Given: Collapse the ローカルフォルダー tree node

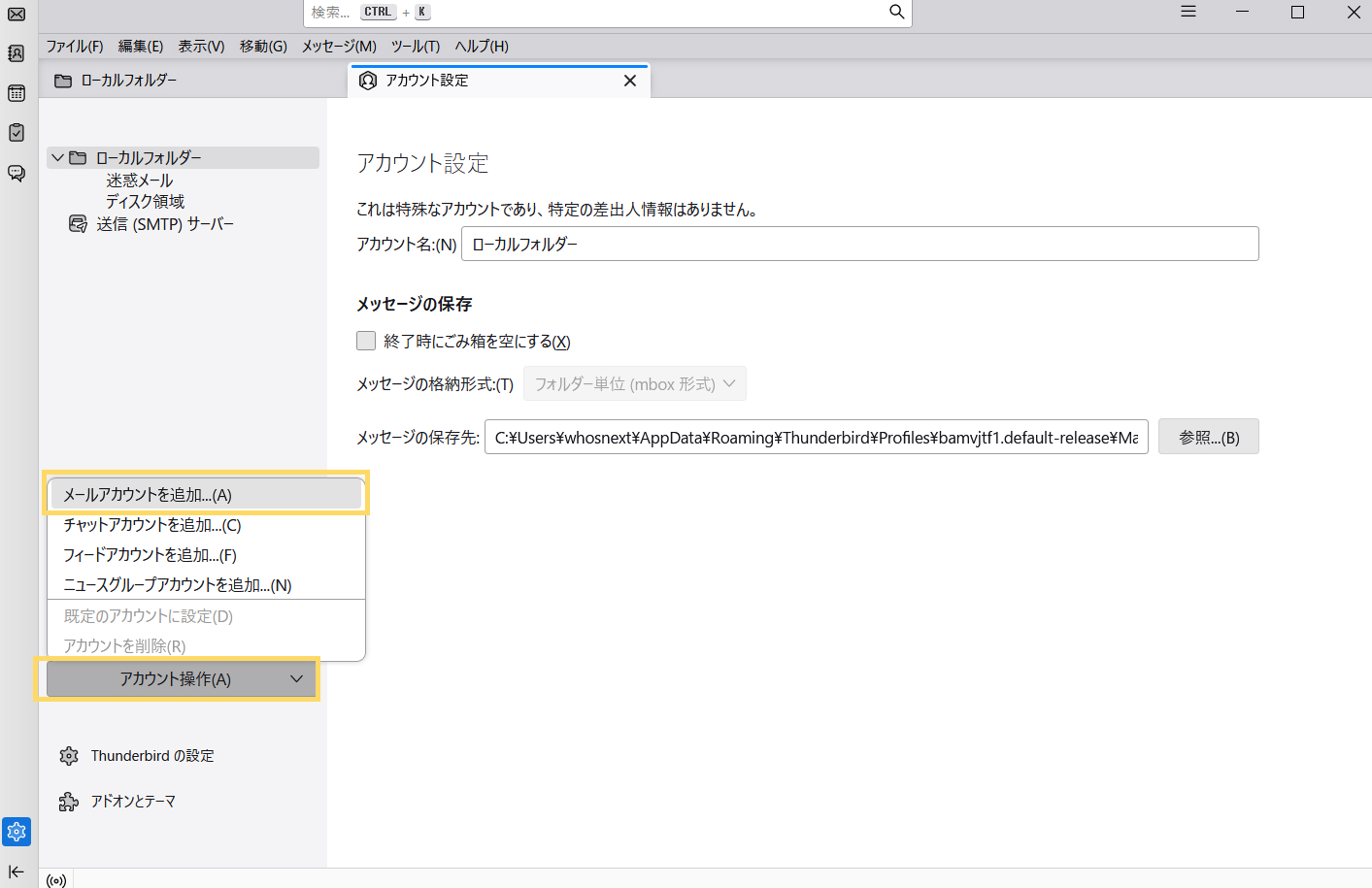Looking at the screenshot, I should tap(58, 157).
